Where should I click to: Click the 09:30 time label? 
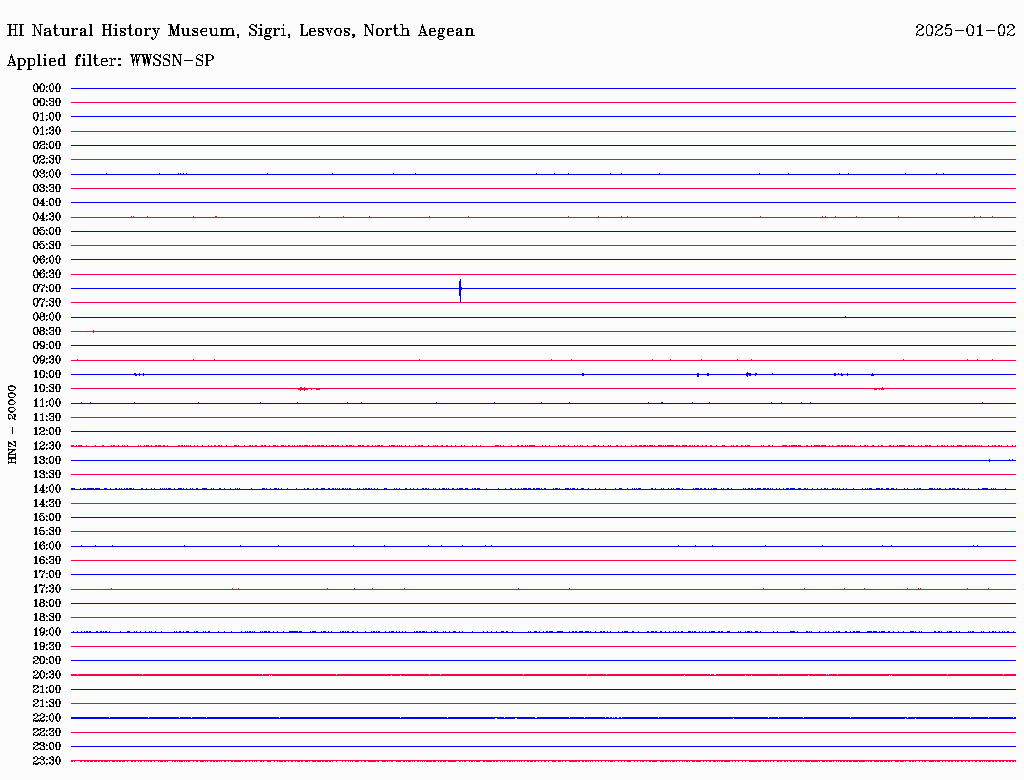point(47,360)
